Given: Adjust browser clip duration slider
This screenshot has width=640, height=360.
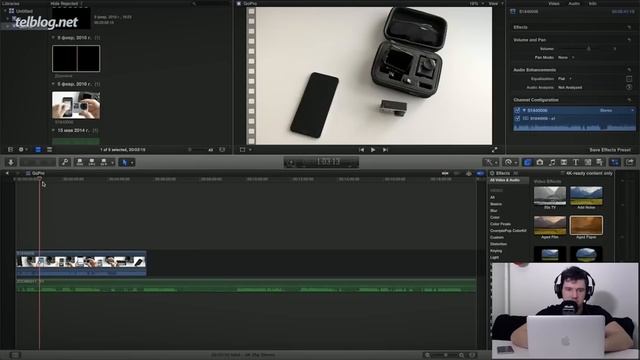Looking at the screenshot, I should (189, 150).
